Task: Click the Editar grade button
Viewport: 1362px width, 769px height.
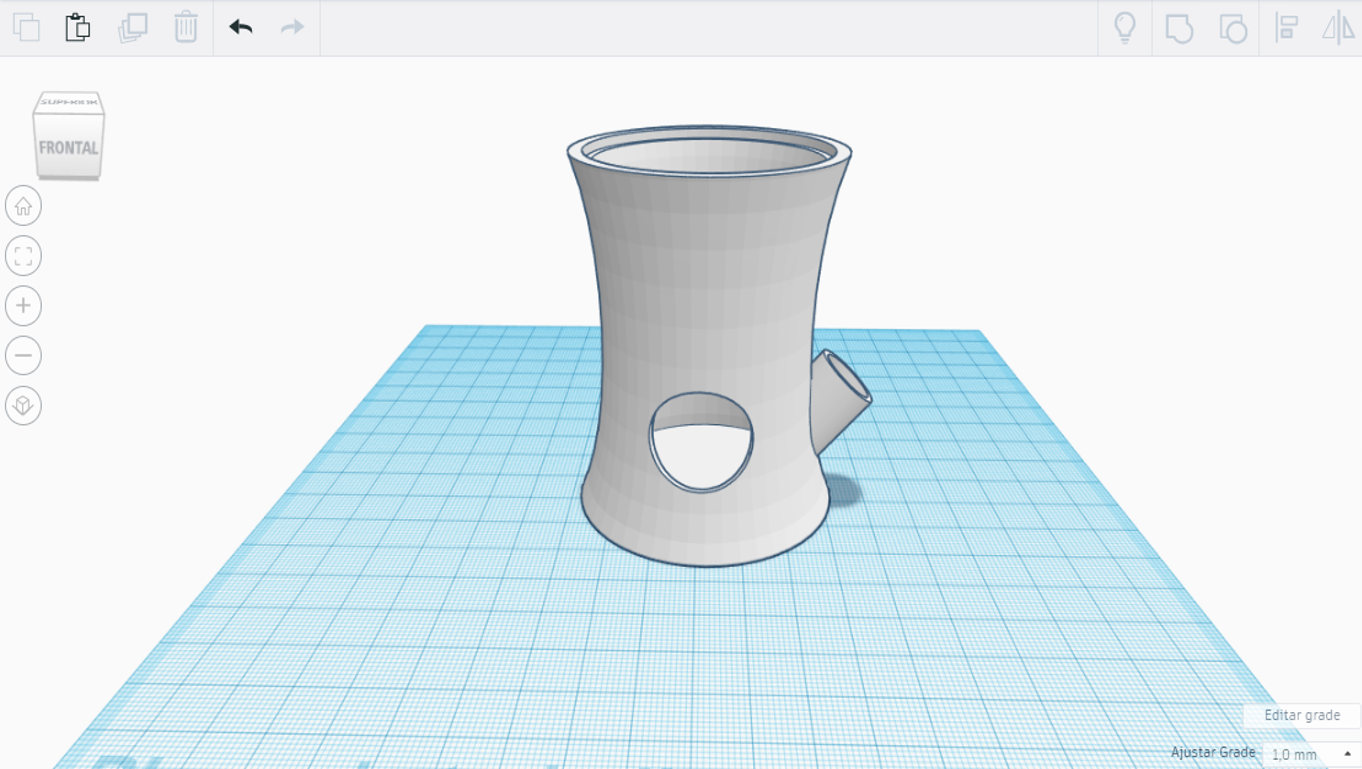Action: coord(1302,715)
